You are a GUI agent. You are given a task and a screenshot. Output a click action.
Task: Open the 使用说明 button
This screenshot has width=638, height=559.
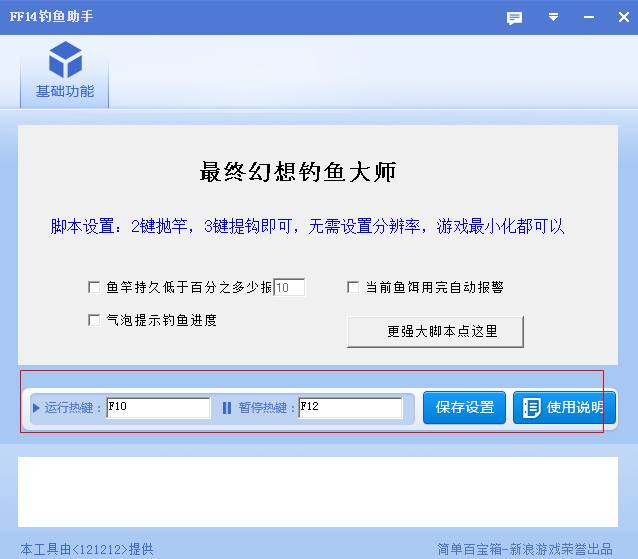tap(564, 407)
